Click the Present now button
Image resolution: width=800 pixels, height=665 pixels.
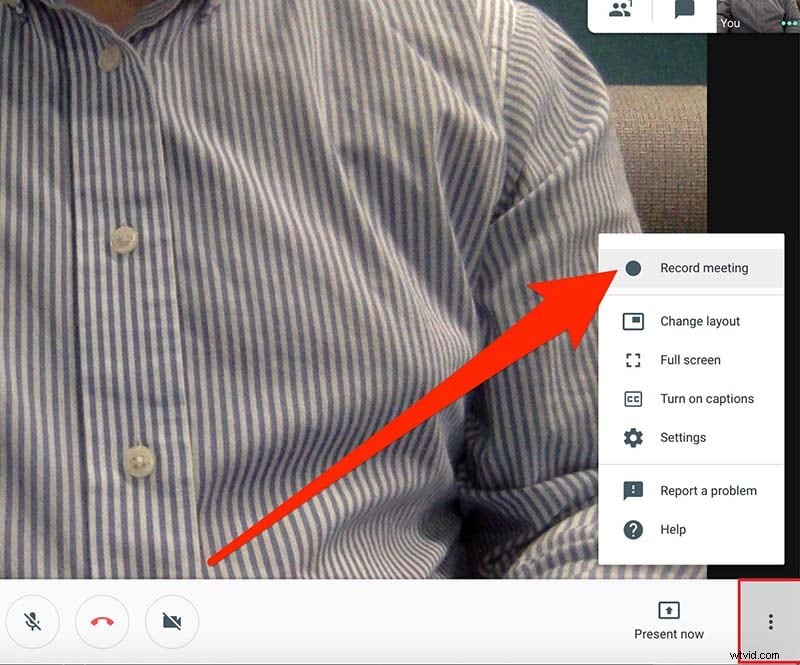668,621
